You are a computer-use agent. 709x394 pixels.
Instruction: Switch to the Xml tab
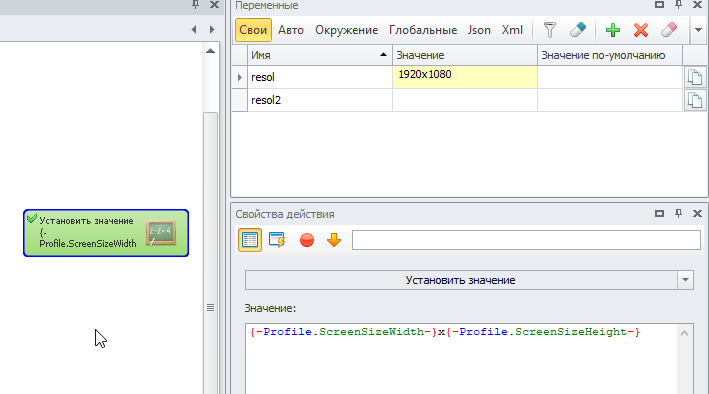[512, 30]
